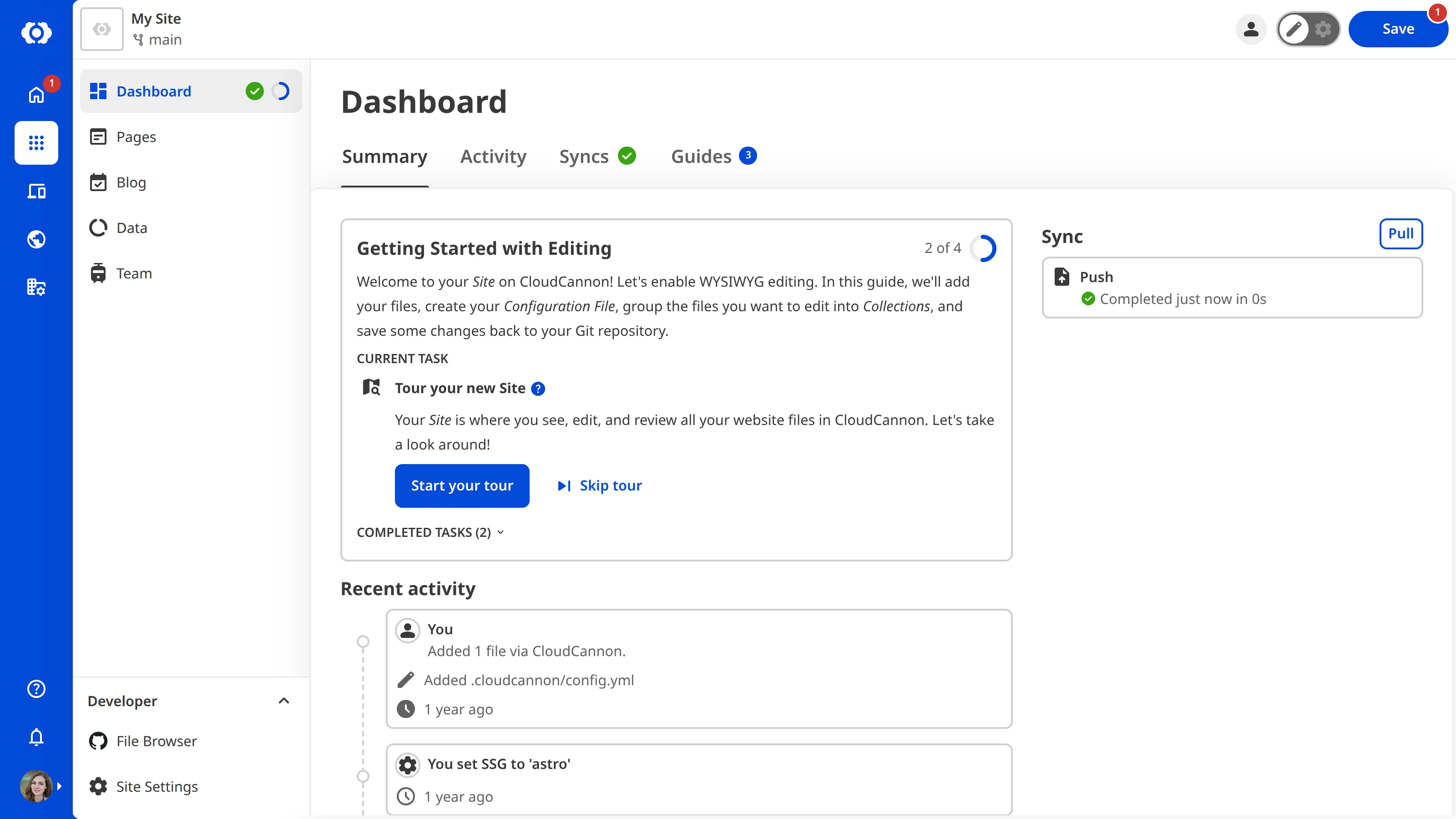Click the user avatar photo
This screenshot has width=1456, height=819.
[36, 786]
